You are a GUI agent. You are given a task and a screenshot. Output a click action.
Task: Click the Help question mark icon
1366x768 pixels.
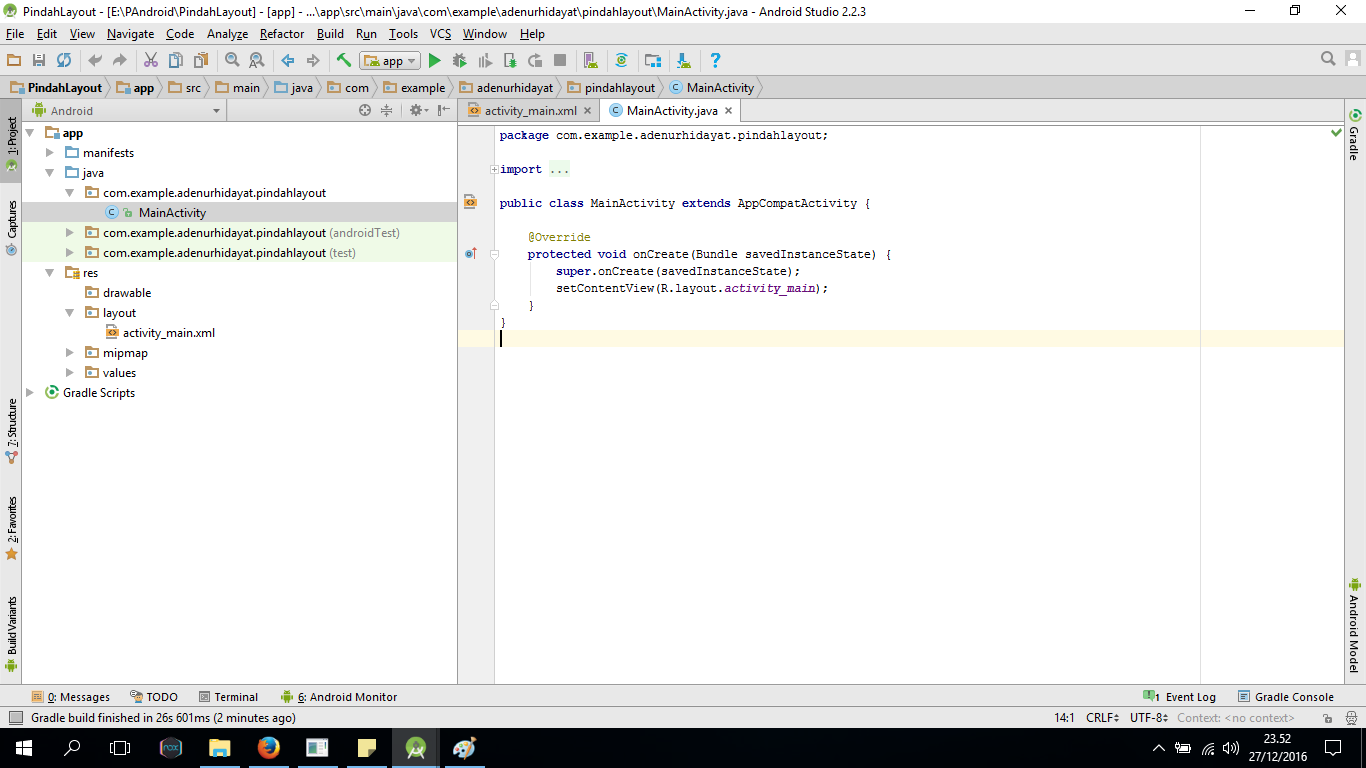click(x=715, y=61)
